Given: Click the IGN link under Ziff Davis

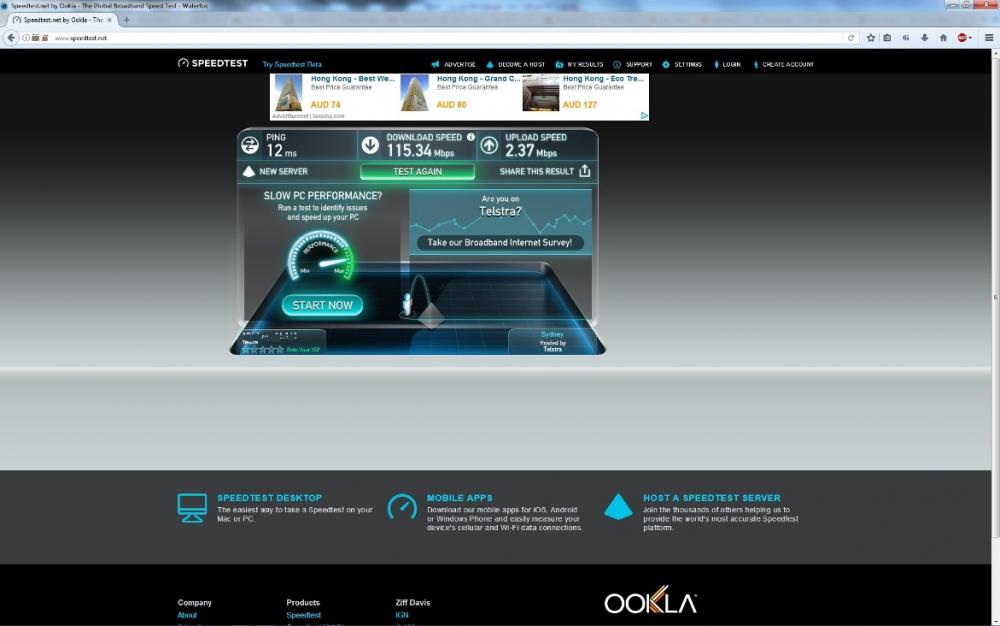Looking at the screenshot, I should pyautogui.click(x=402, y=615).
